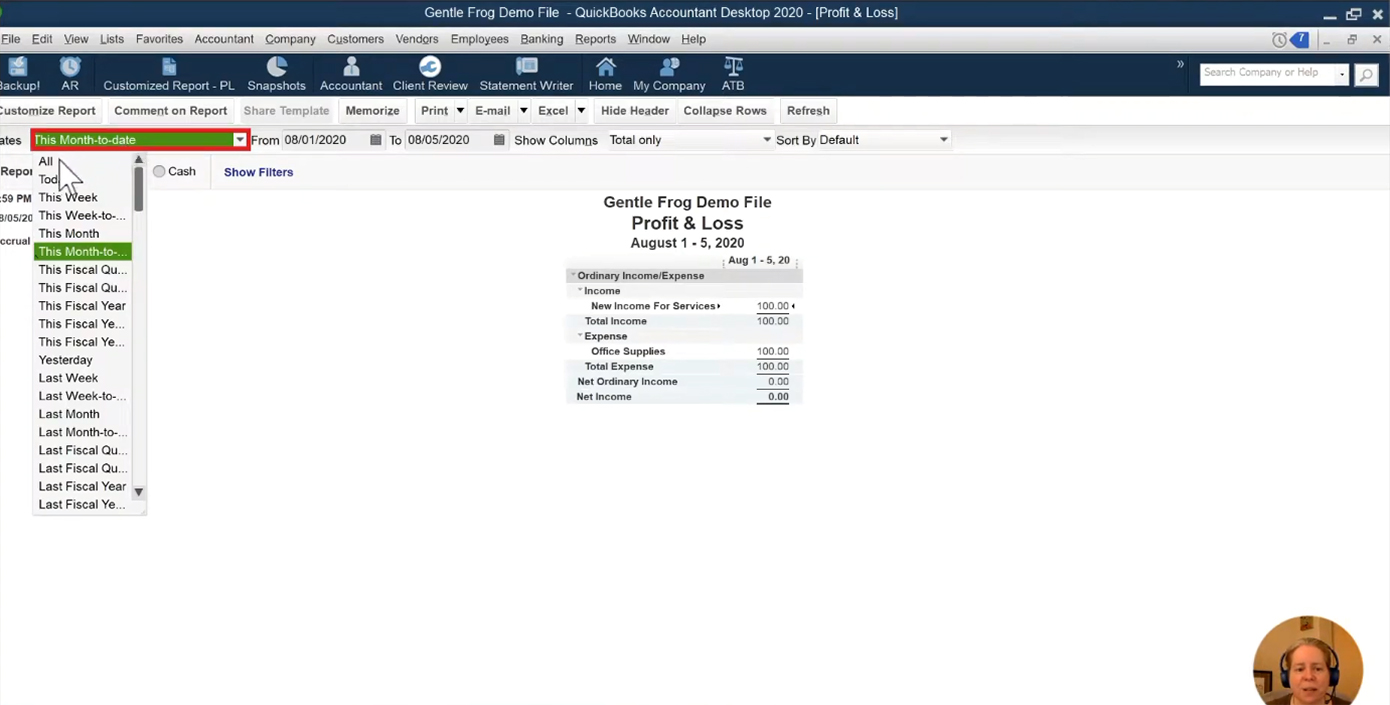Open the AR icon in the toolbar
The width and height of the screenshot is (1390, 705).
coord(70,74)
